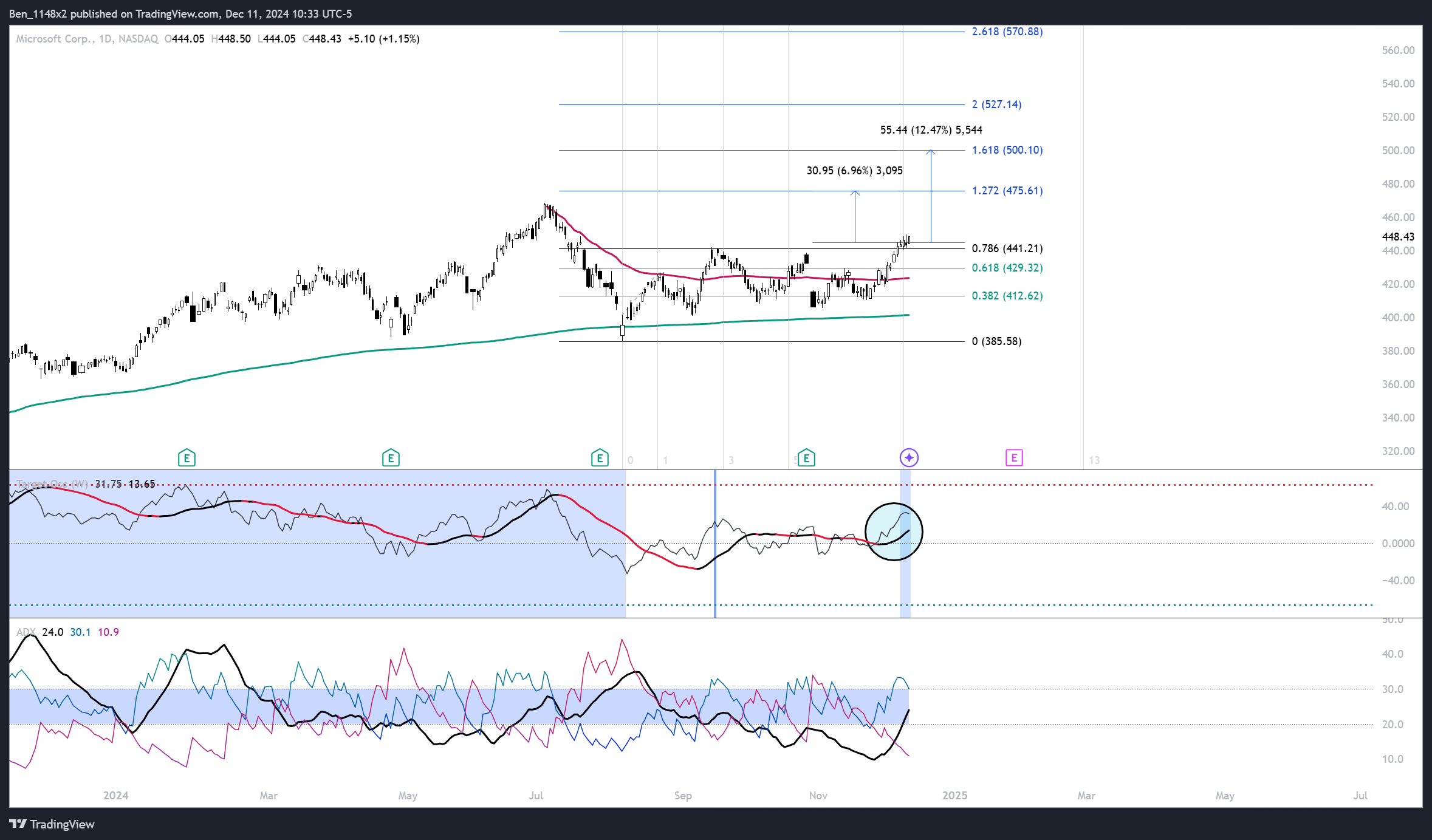Click the 320.00 price axis label

coord(1398,451)
